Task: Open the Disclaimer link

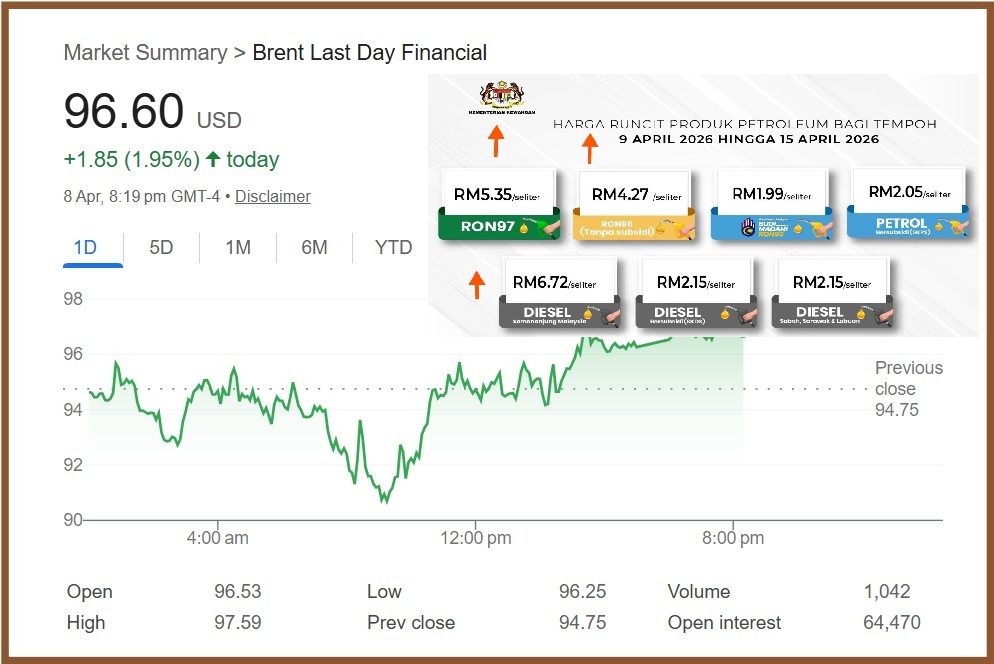Action: pos(273,197)
